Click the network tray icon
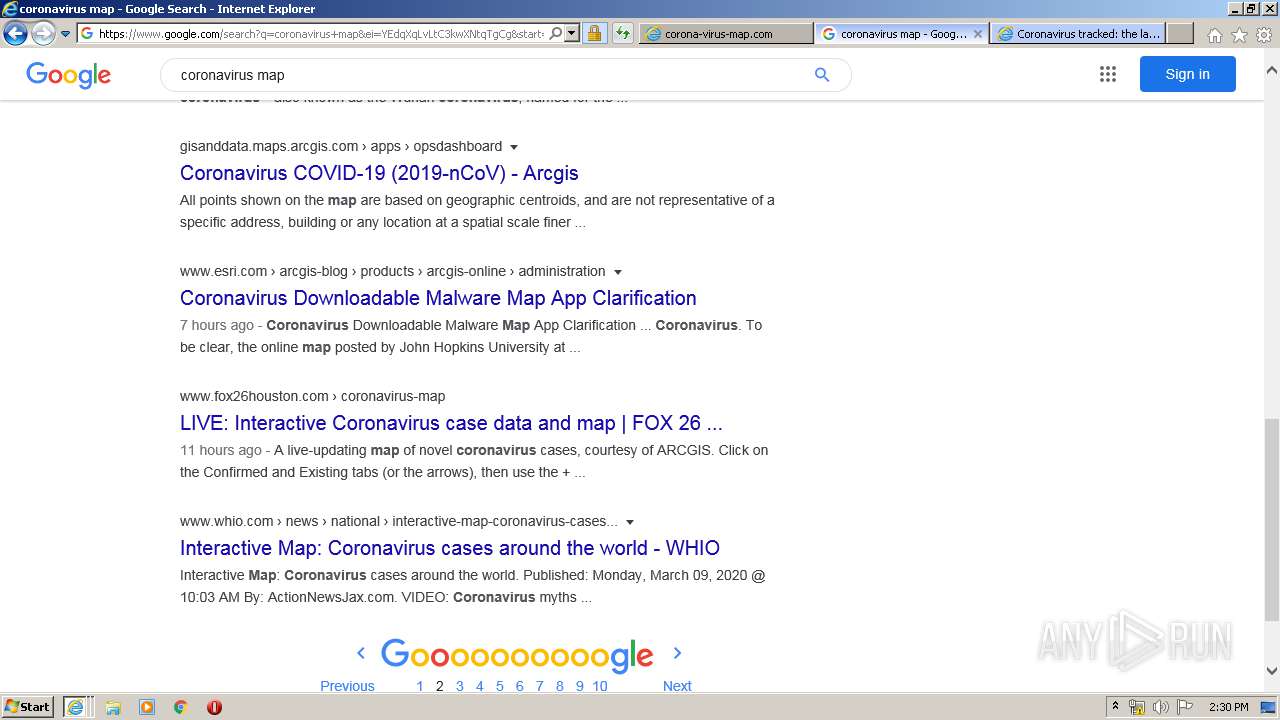Viewport: 1280px width, 720px height. pos(1137,707)
